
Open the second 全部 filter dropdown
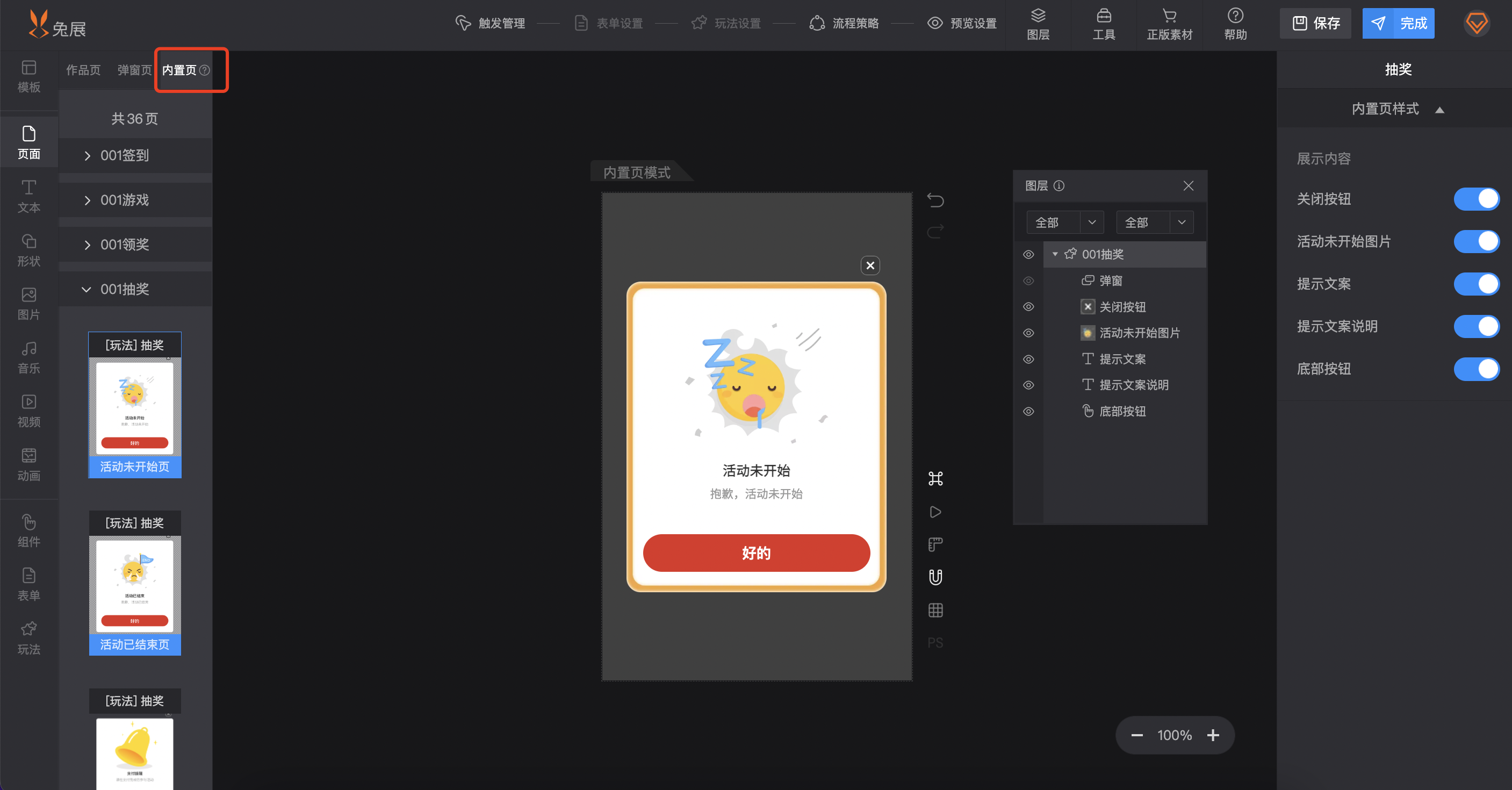1155,222
